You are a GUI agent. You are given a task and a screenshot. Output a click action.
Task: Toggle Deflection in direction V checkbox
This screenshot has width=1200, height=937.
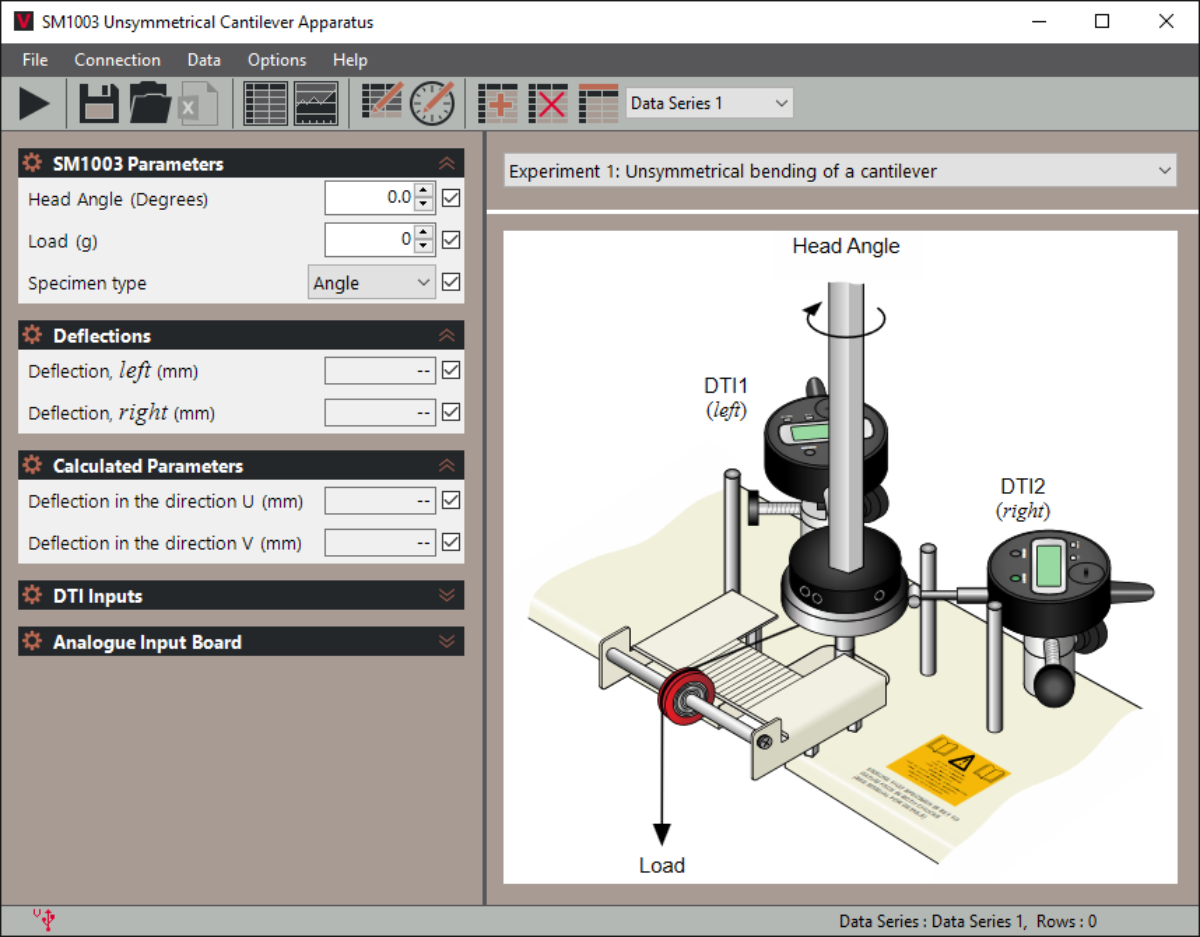(x=451, y=542)
